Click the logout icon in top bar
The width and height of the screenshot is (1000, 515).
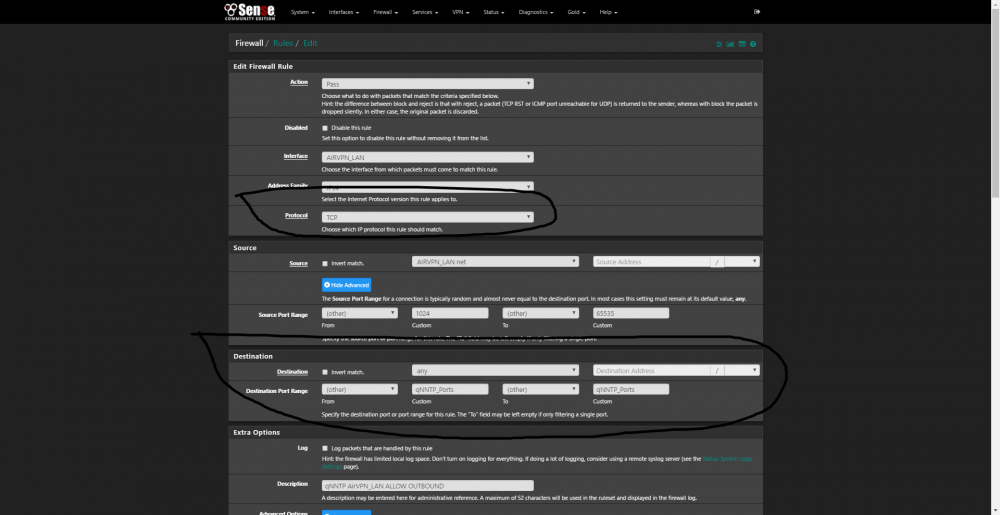pos(757,11)
